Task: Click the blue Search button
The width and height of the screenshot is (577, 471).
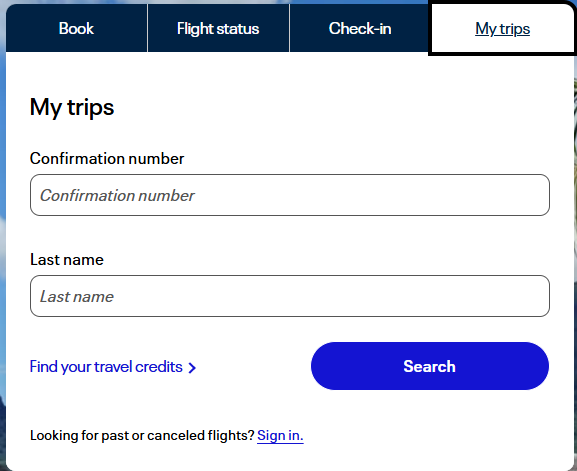Action: (x=430, y=366)
